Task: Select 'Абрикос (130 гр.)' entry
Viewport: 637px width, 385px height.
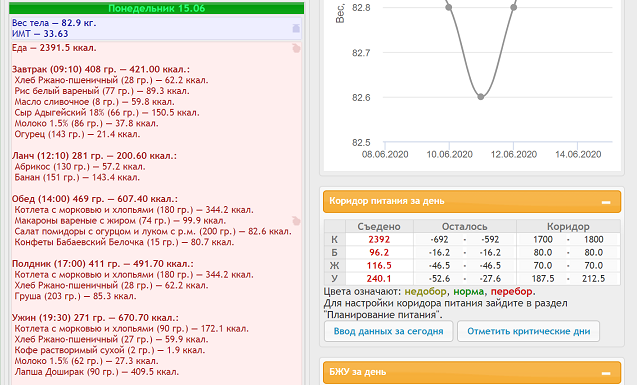Action: click(x=80, y=167)
